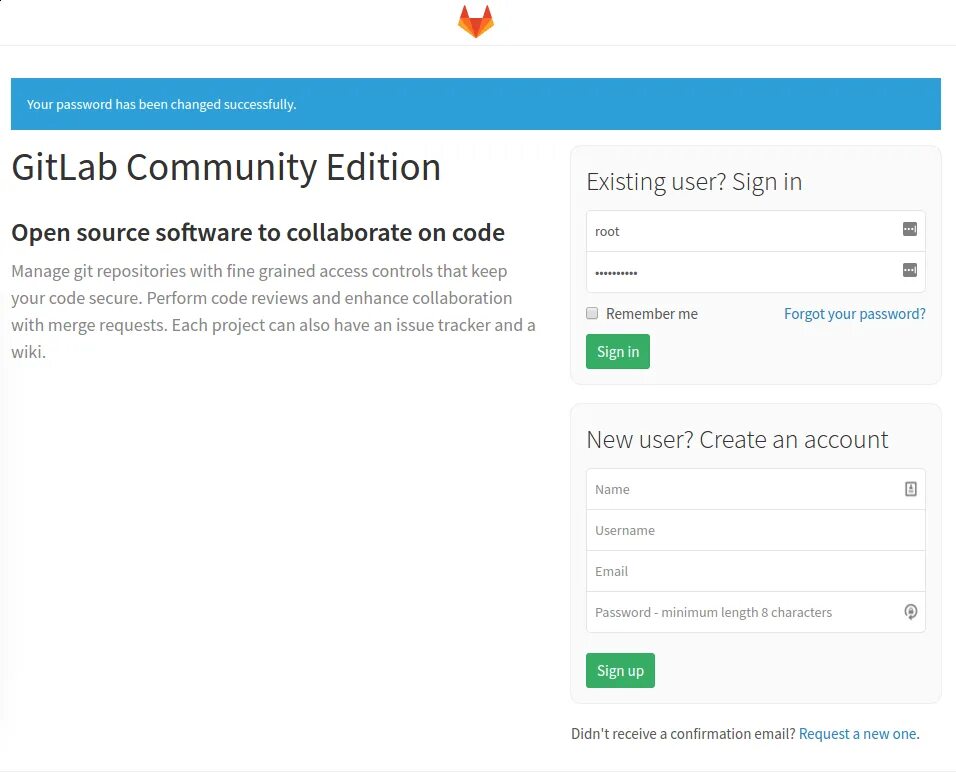Click the green Sign in button
Image resolution: width=956 pixels, height=774 pixels.
[618, 351]
